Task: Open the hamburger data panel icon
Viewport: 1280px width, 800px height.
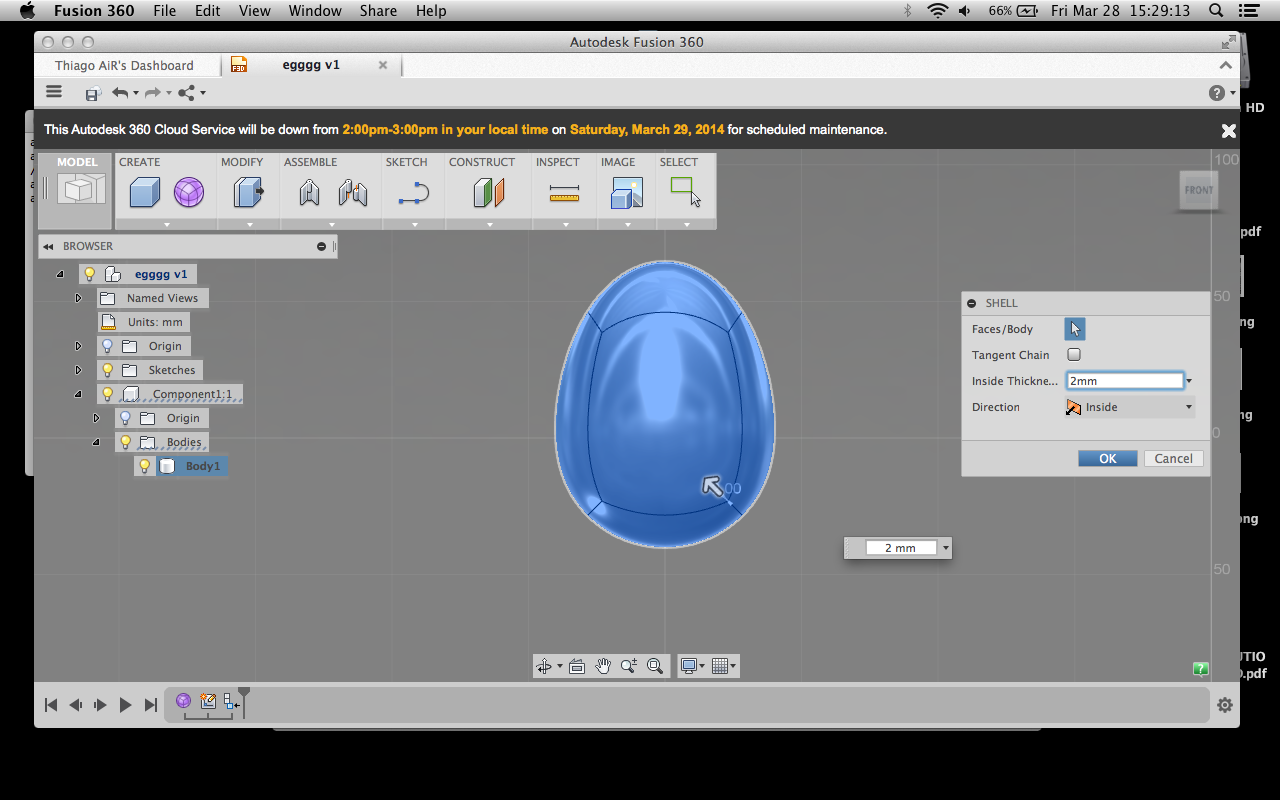Action: [x=54, y=92]
